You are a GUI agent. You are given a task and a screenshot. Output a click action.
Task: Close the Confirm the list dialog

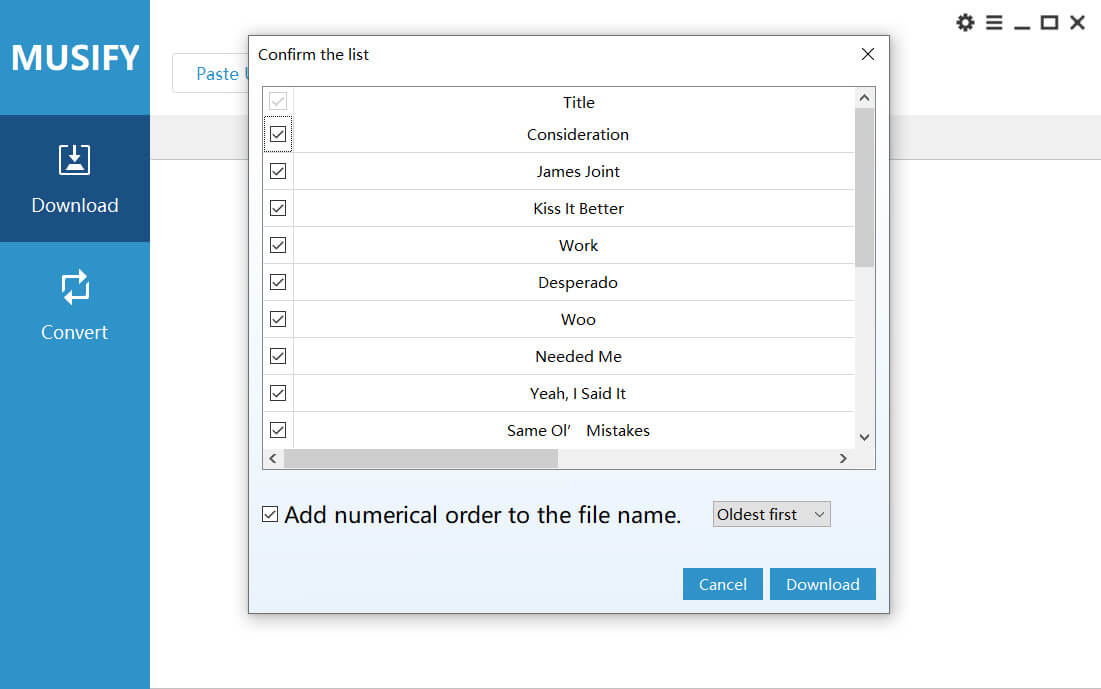click(x=867, y=54)
